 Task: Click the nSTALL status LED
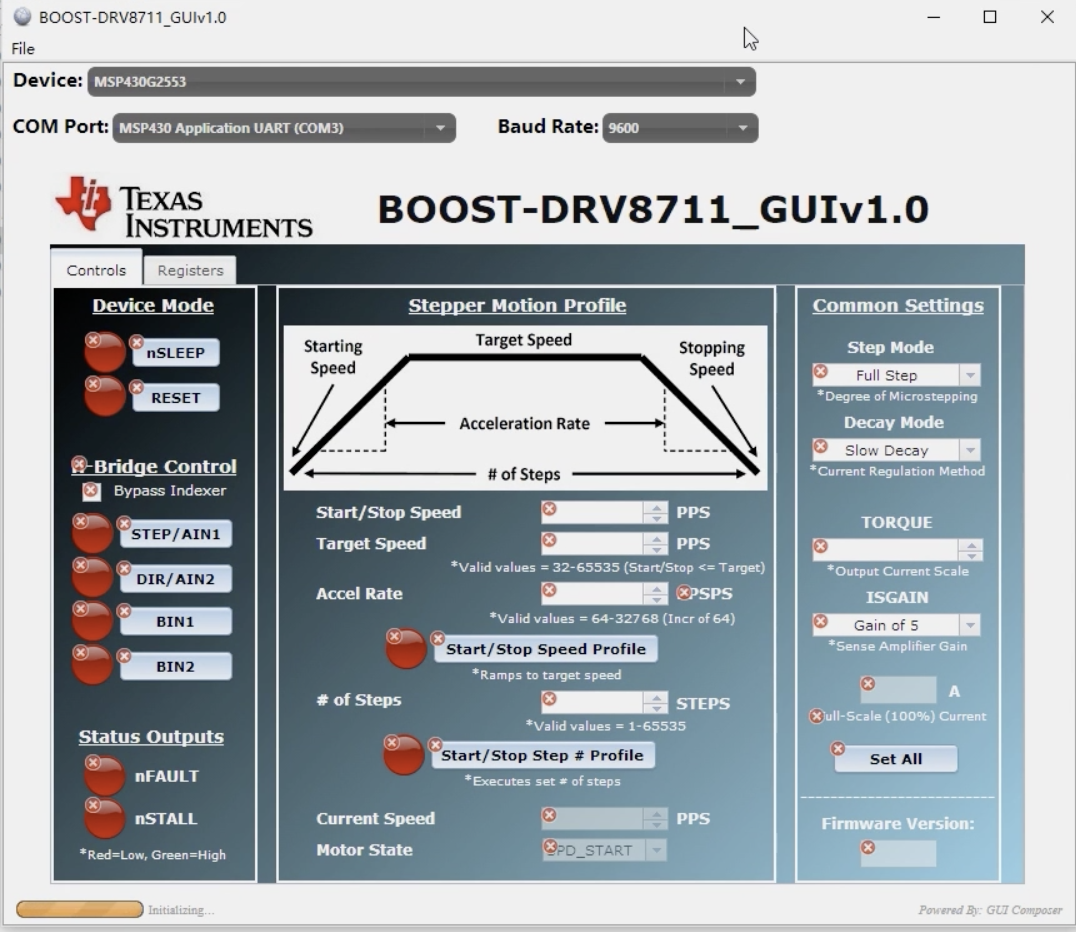104,817
